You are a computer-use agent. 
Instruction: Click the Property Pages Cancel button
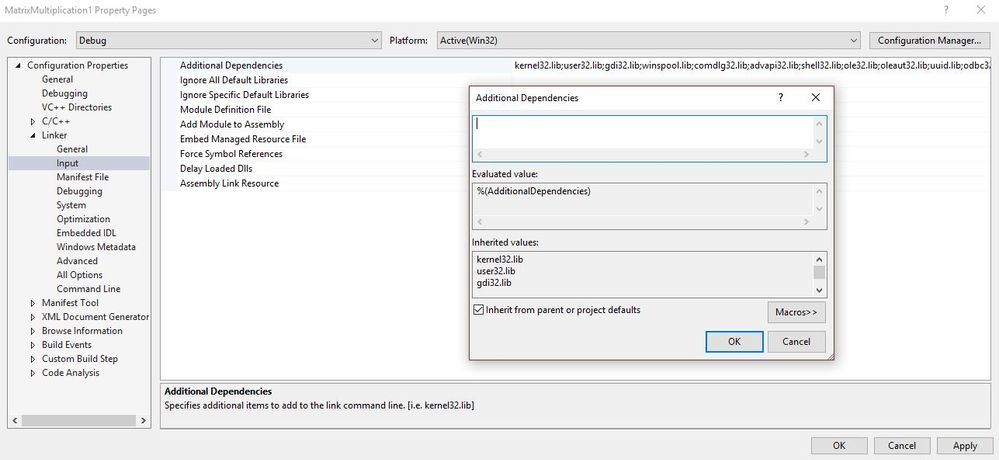click(902, 446)
